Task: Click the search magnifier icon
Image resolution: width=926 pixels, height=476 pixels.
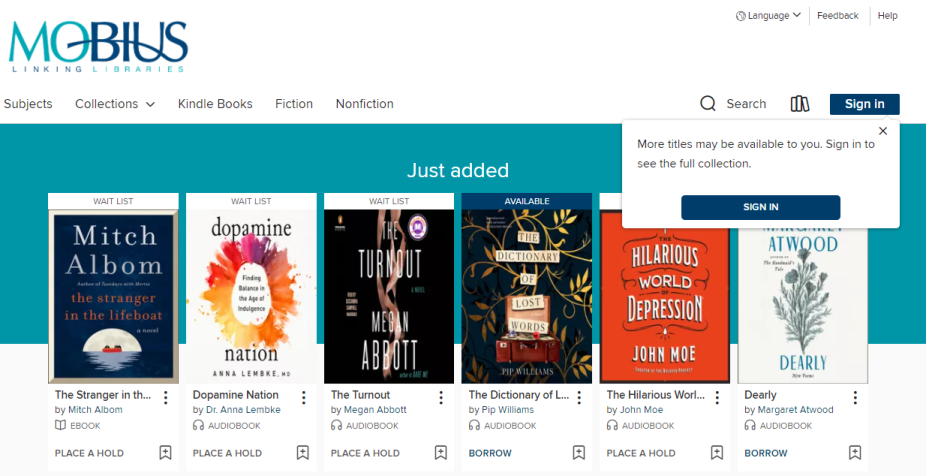Action: click(x=708, y=104)
